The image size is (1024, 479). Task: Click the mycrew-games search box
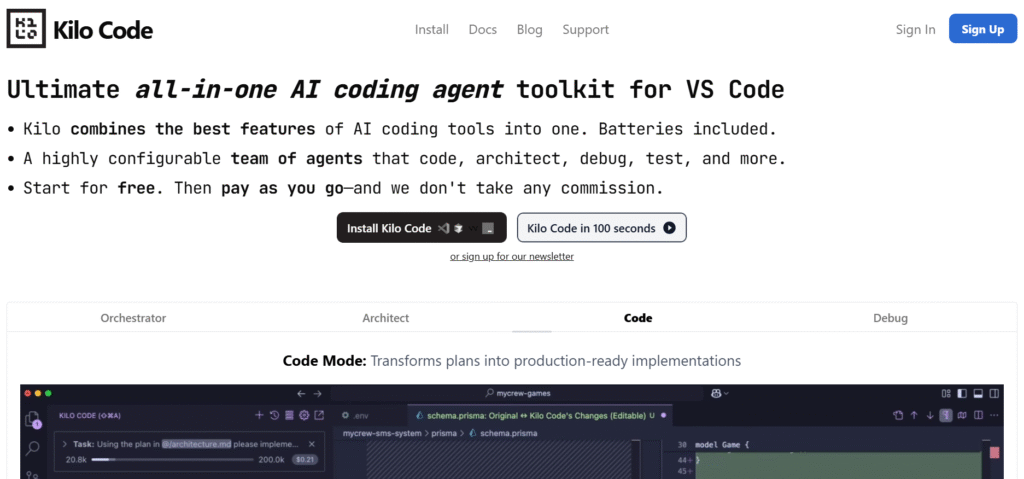(519, 393)
